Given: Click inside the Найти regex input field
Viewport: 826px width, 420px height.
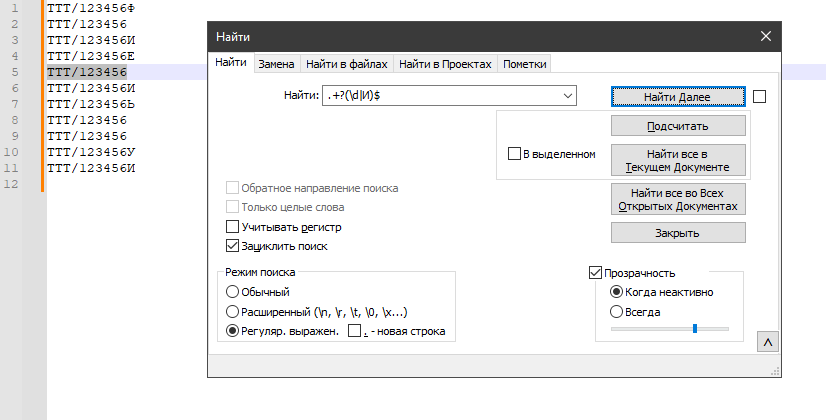Looking at the screenshot, I should pos(440,96).
